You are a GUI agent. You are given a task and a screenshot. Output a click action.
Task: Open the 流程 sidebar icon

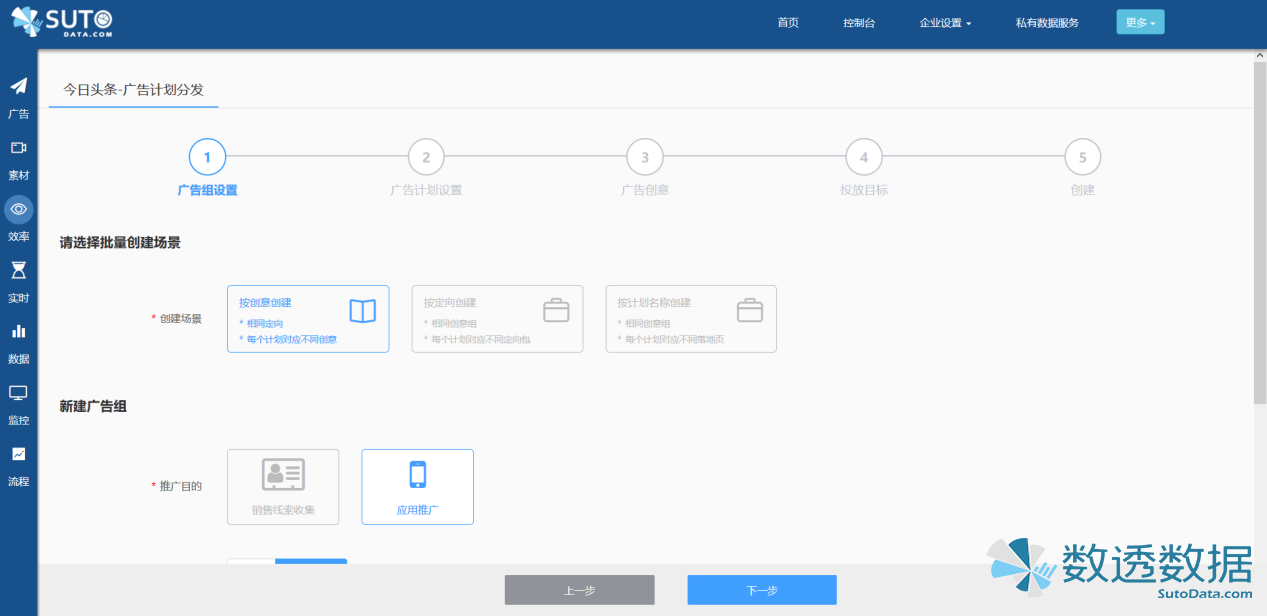[x=18, y=454]
